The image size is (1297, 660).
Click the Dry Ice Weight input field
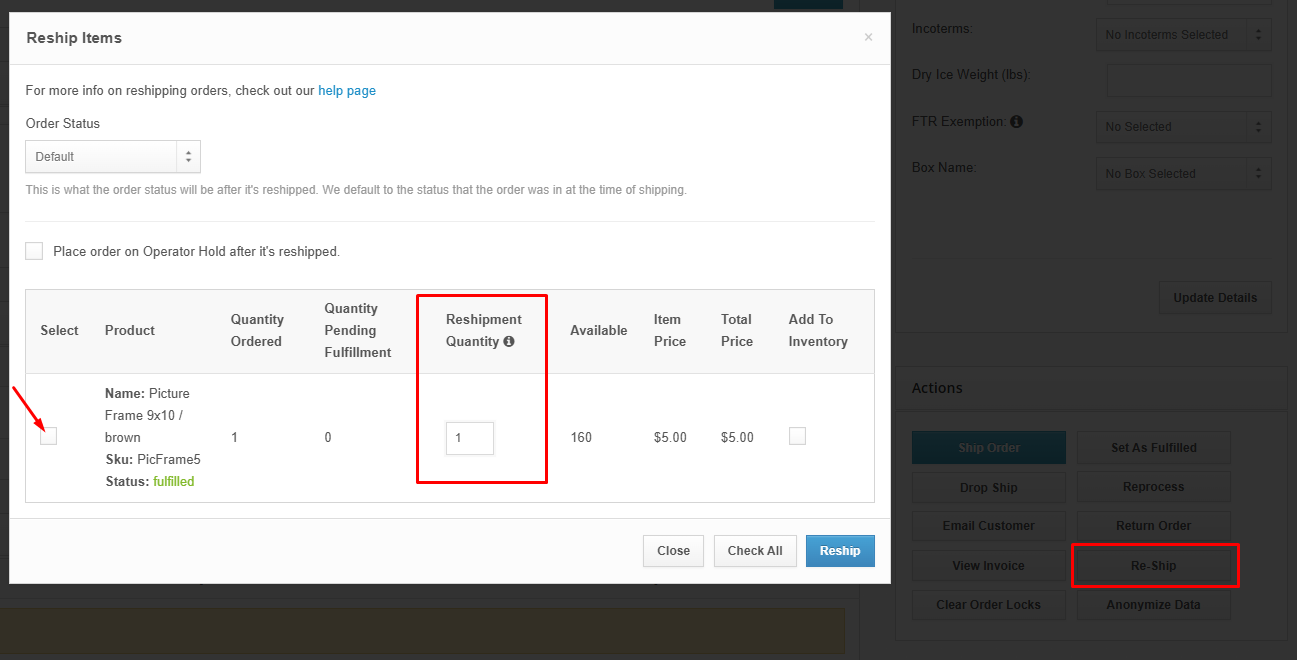pos(1188,81)
